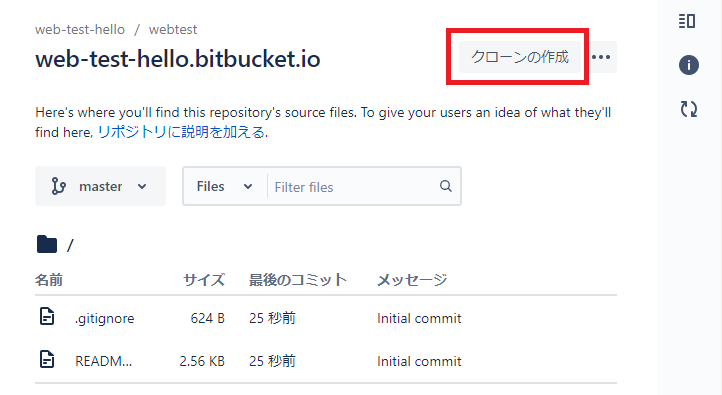Open the repository info icon

688,65
